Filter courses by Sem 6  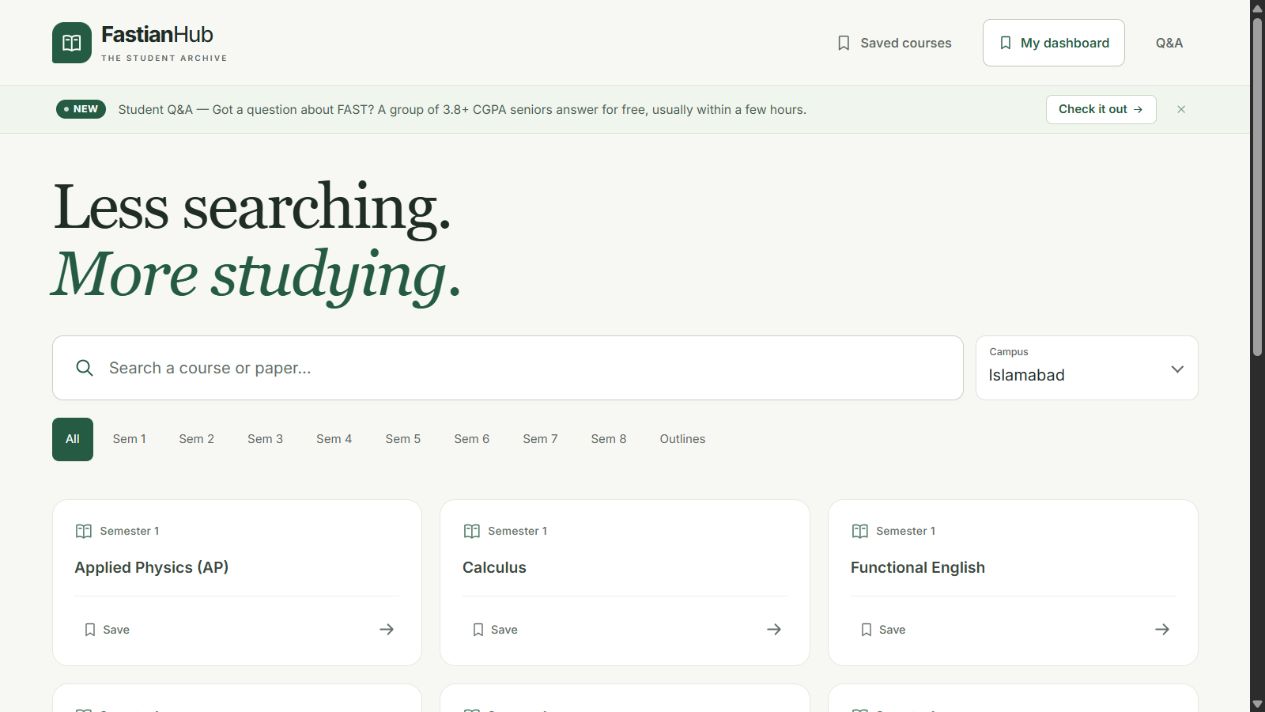[472, 439]
